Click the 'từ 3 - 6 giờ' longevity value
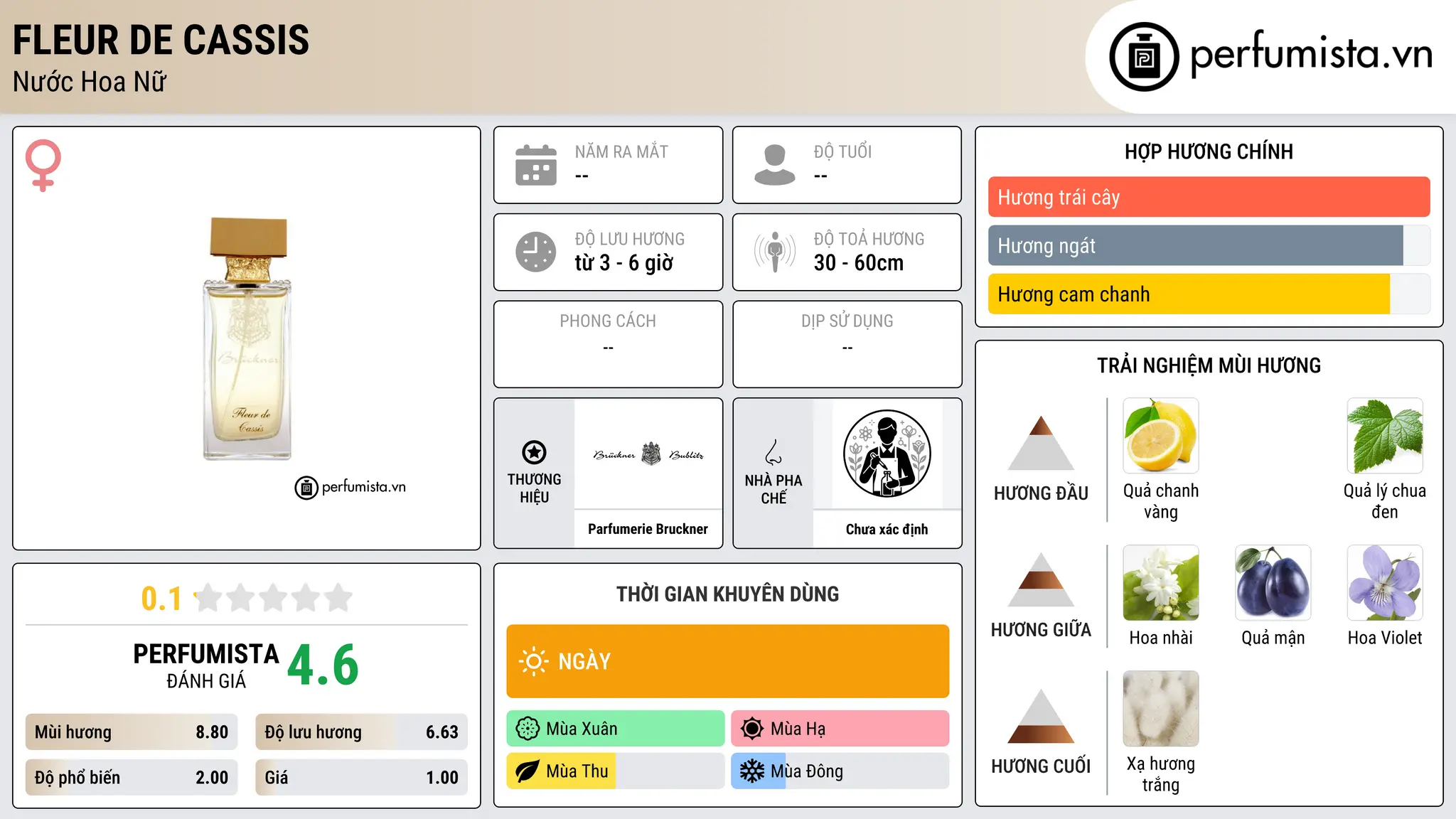The width and height of the screenshot is (1456, 819). point(624,263)
